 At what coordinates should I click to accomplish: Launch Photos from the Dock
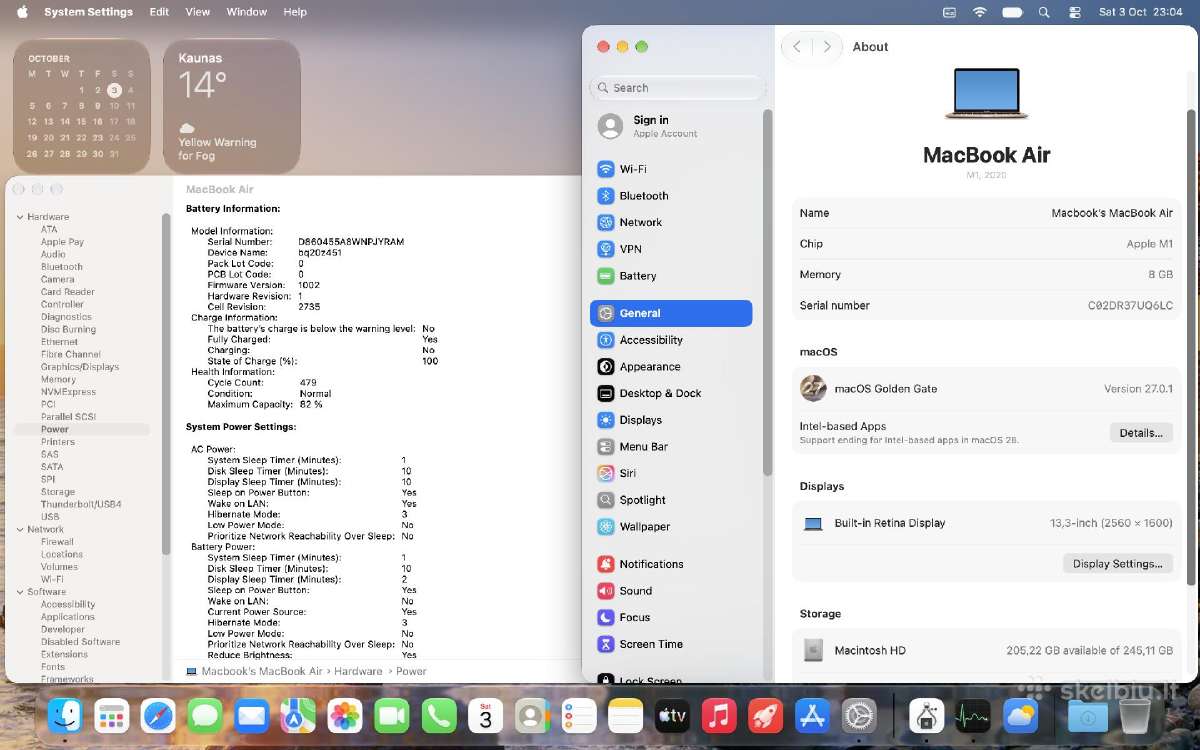(x=345, y=716)
